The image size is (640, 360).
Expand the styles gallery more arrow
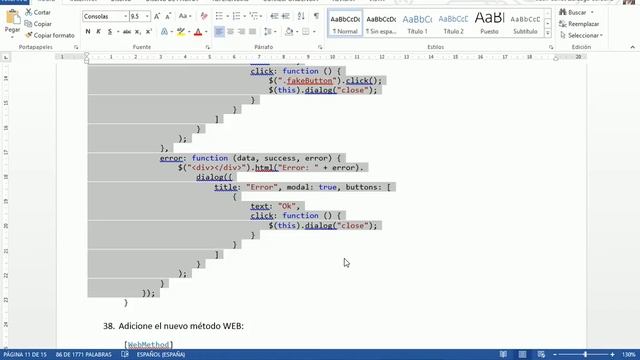(548, 33)
